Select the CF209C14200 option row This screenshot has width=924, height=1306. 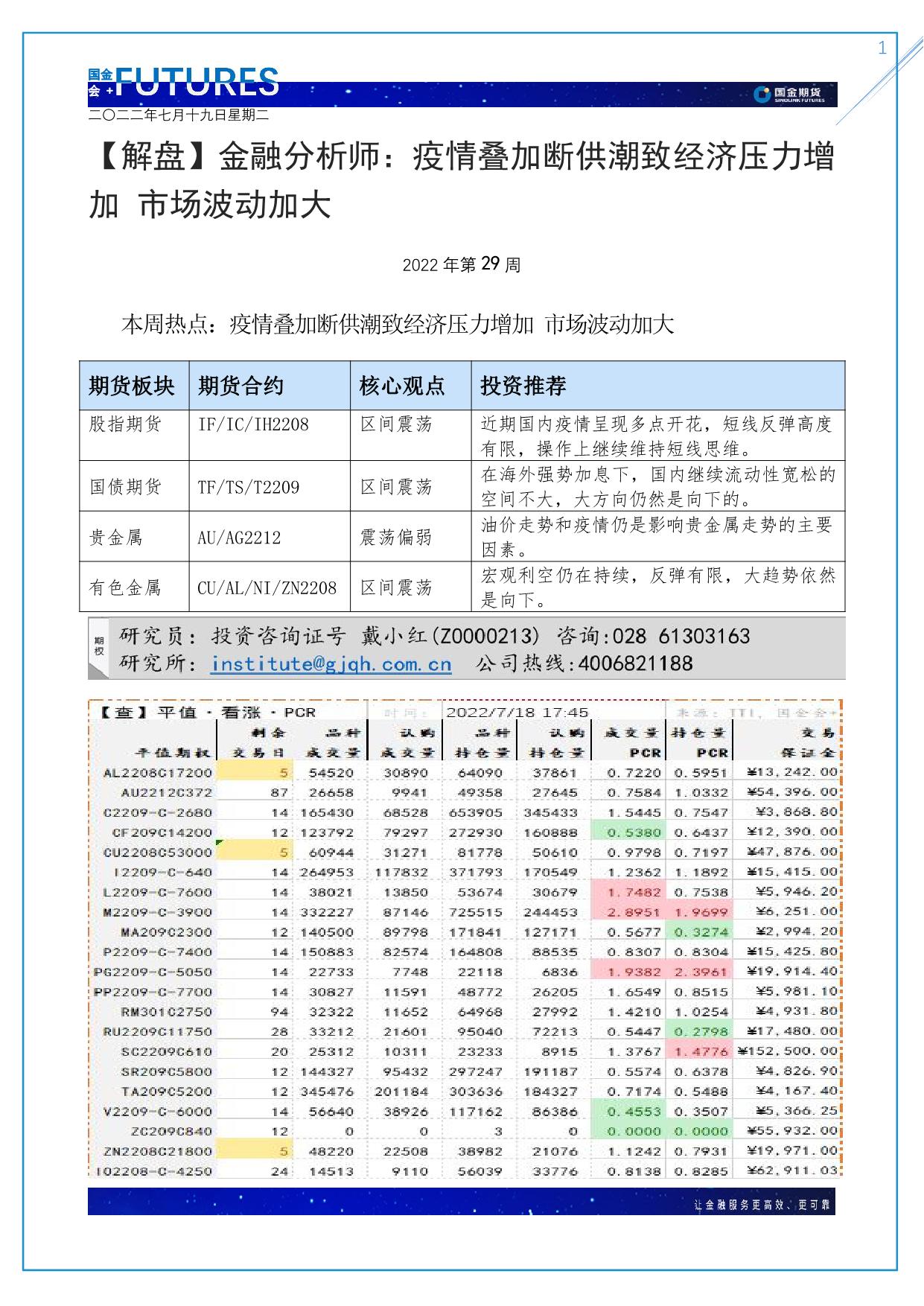tap(465, 832)
